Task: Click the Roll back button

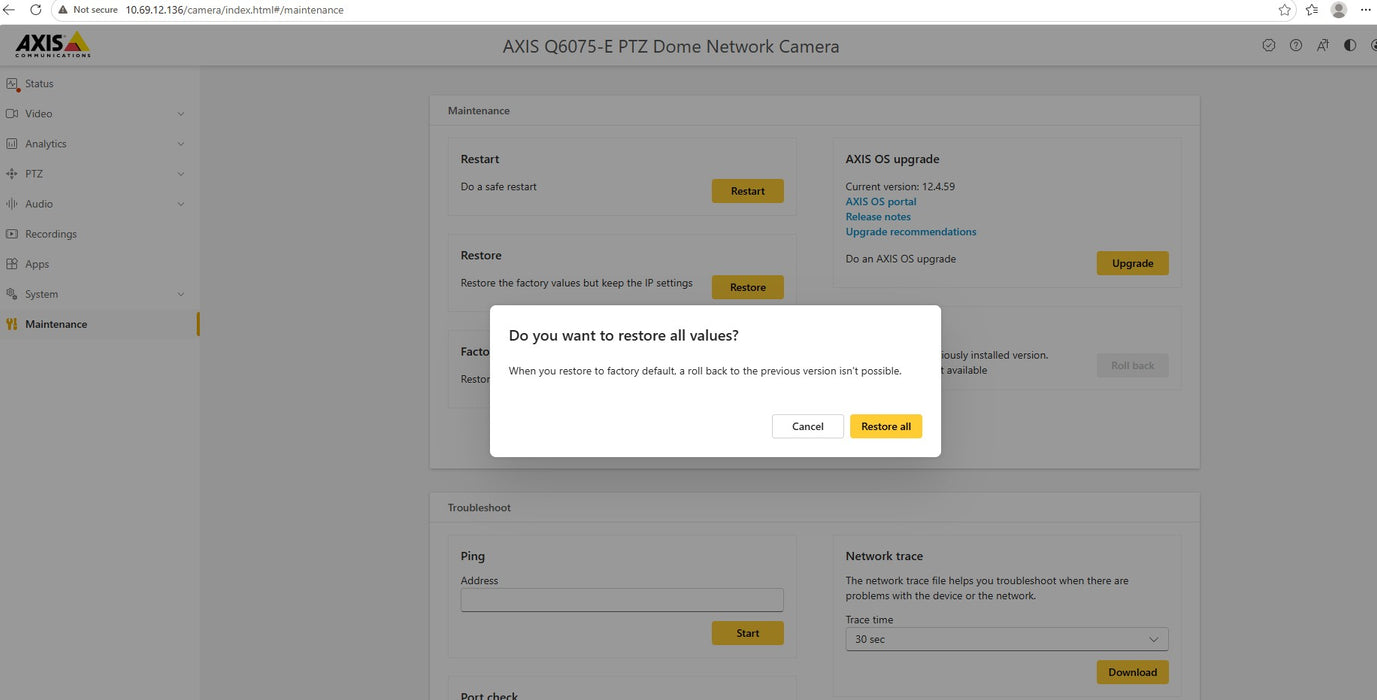Action: 1133,365
